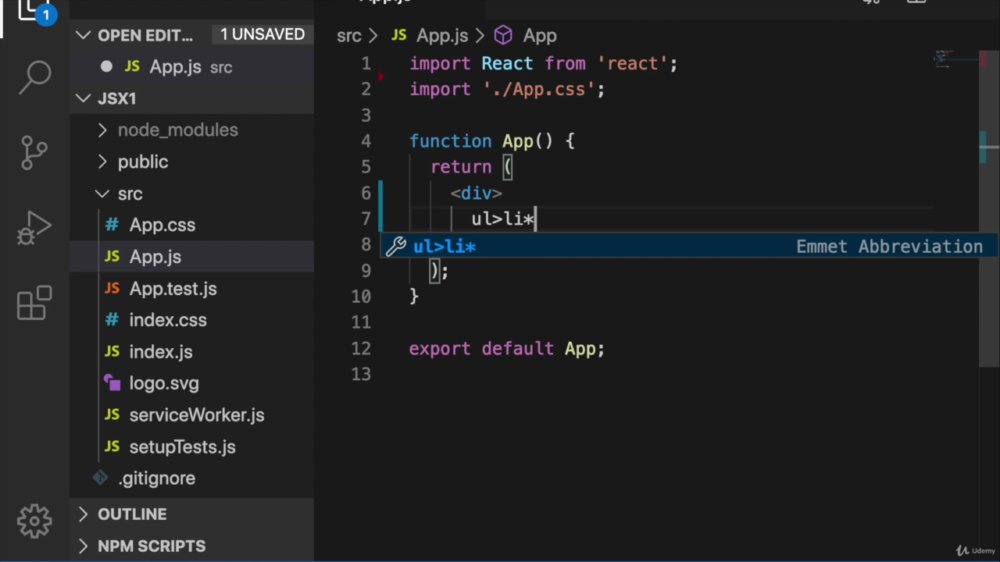Click the JS icon beside App.test.js
1000x562 pixels.
112,288
